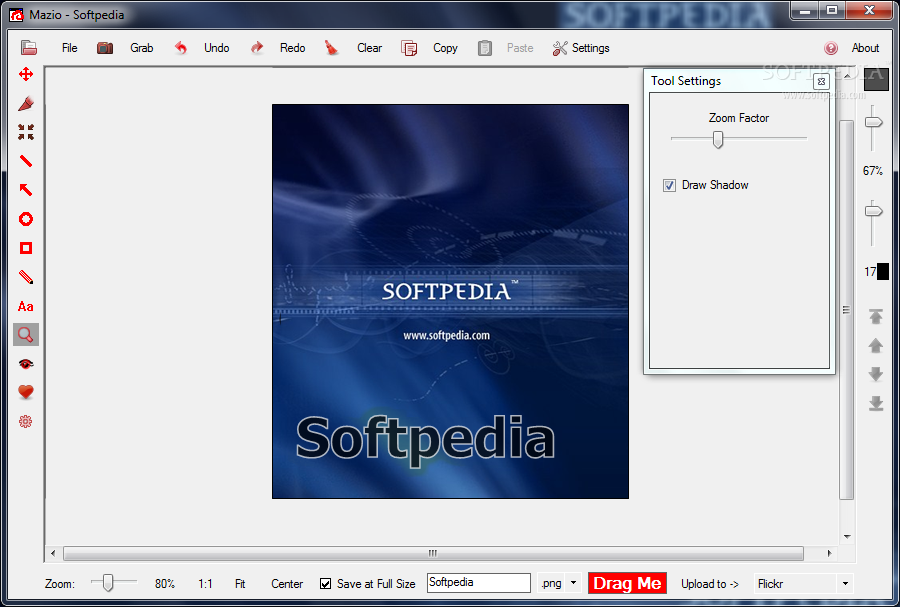
Task: Click Clear in the toolbar
Action: point(369,48)
